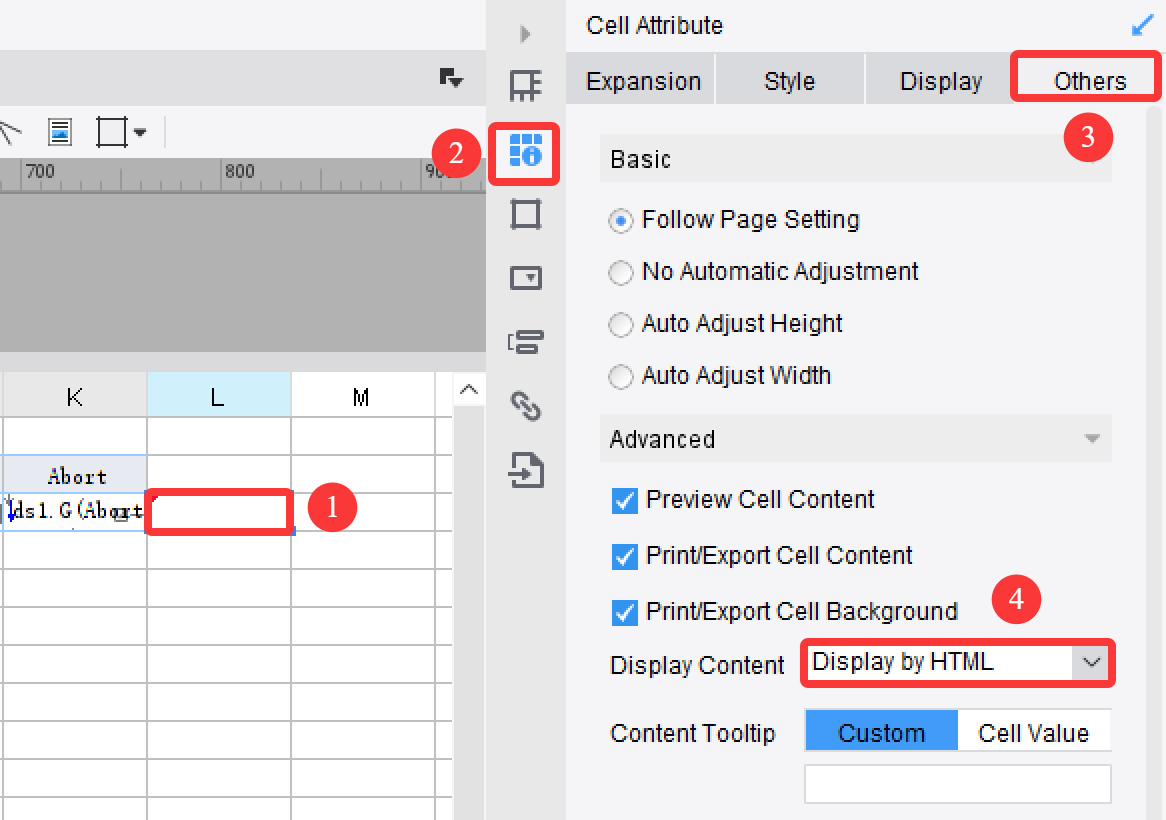Click the image insert icon in toolbar
This screenshot has width=1166, height=820.
pos(59,131)
